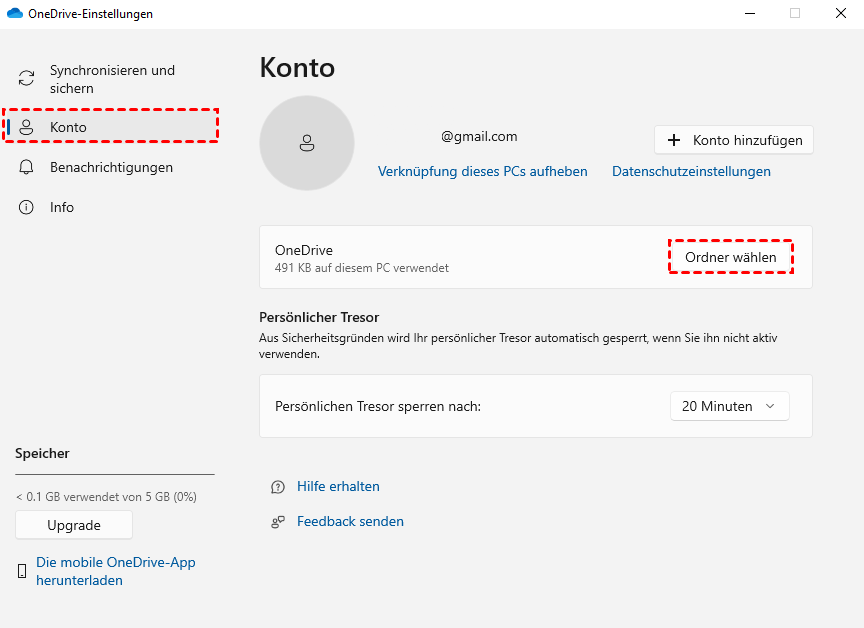Click the Info circle icon
This screenshot has height=628, width=864.
[27, 207]
